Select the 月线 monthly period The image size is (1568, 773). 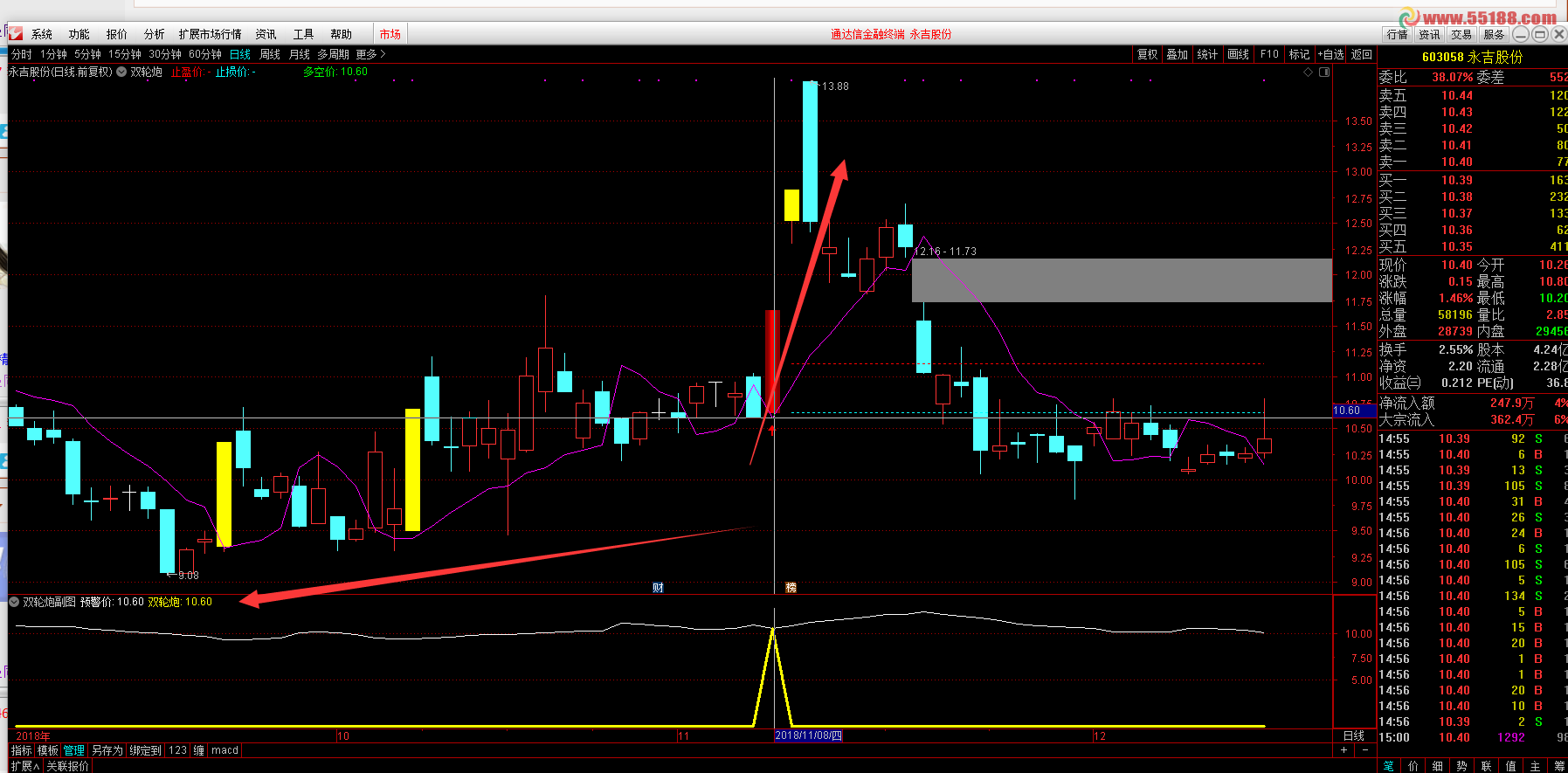tap(300, 54)
